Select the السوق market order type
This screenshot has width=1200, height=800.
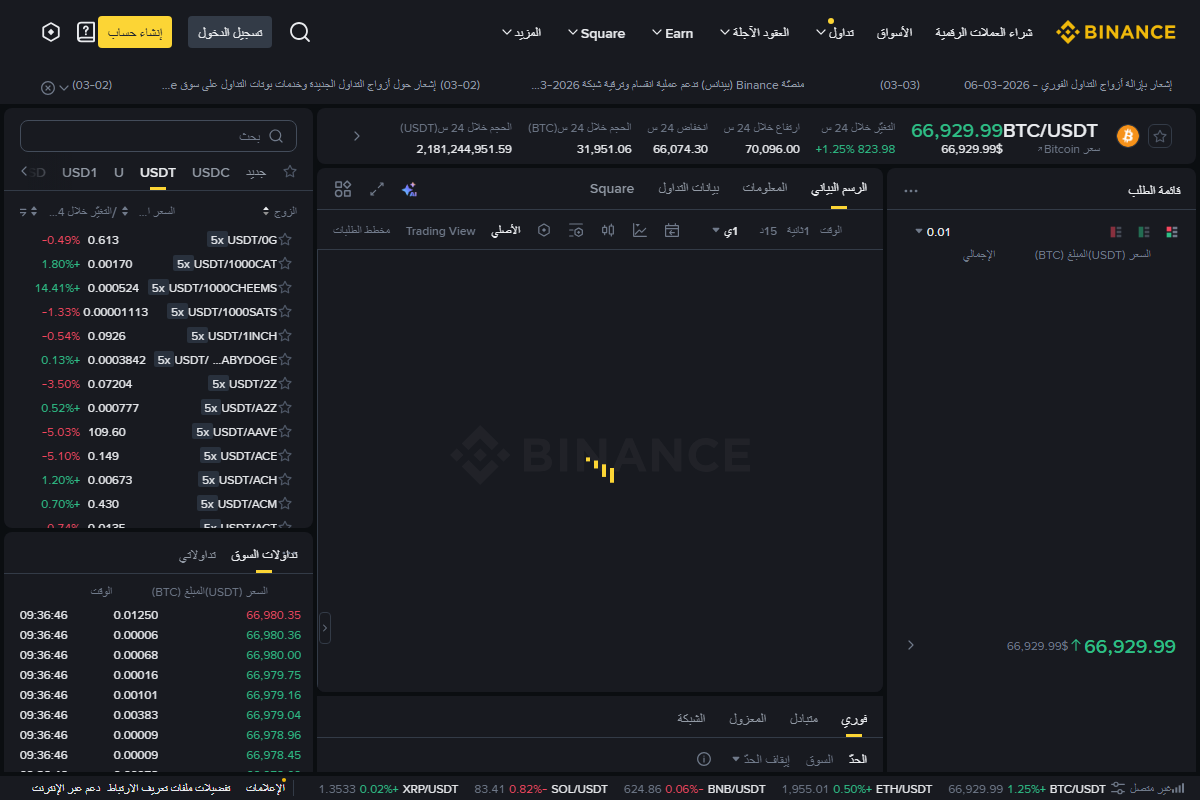819,759
